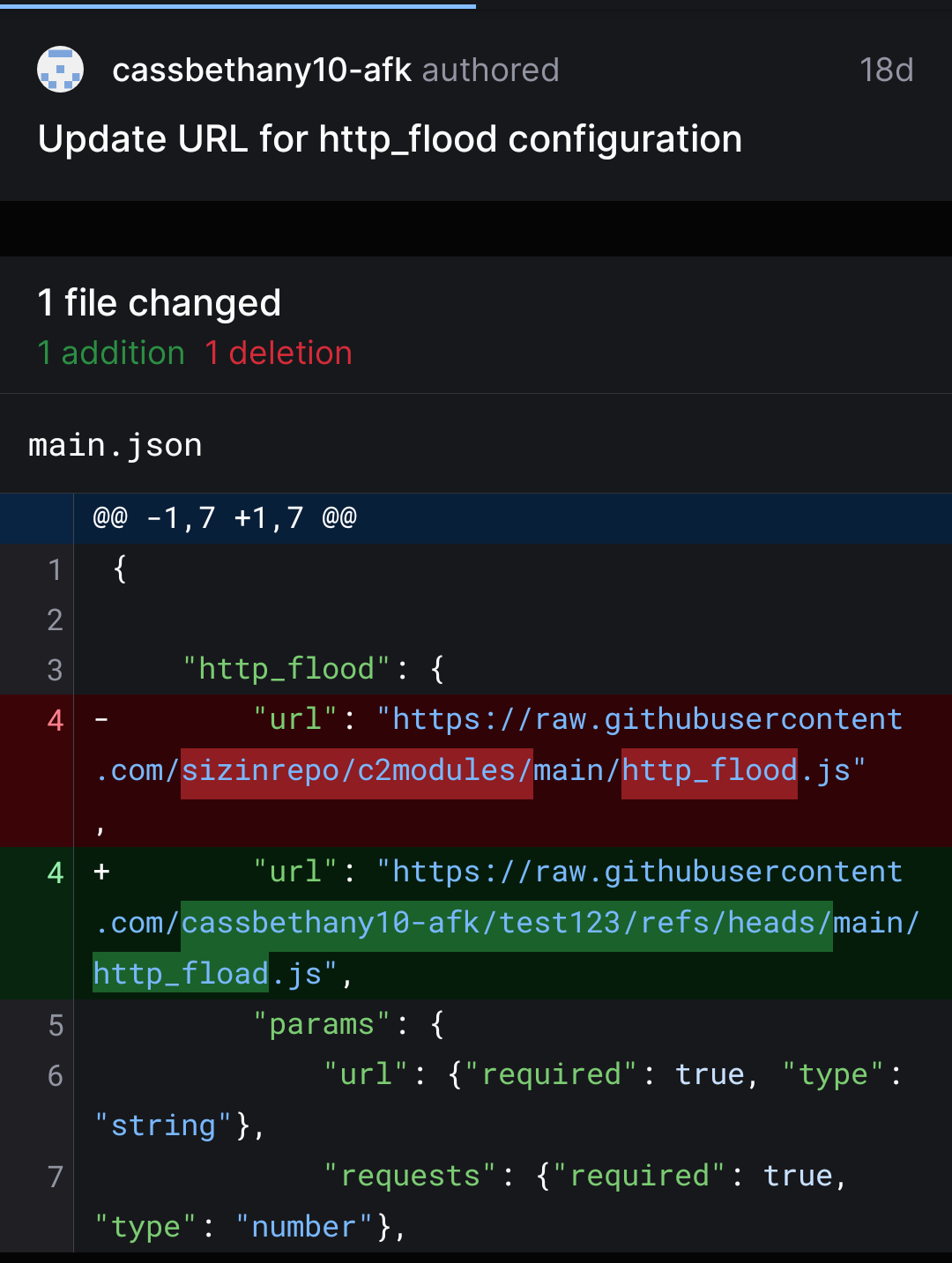Select line 1 opening brace

(x=121, y=568)
